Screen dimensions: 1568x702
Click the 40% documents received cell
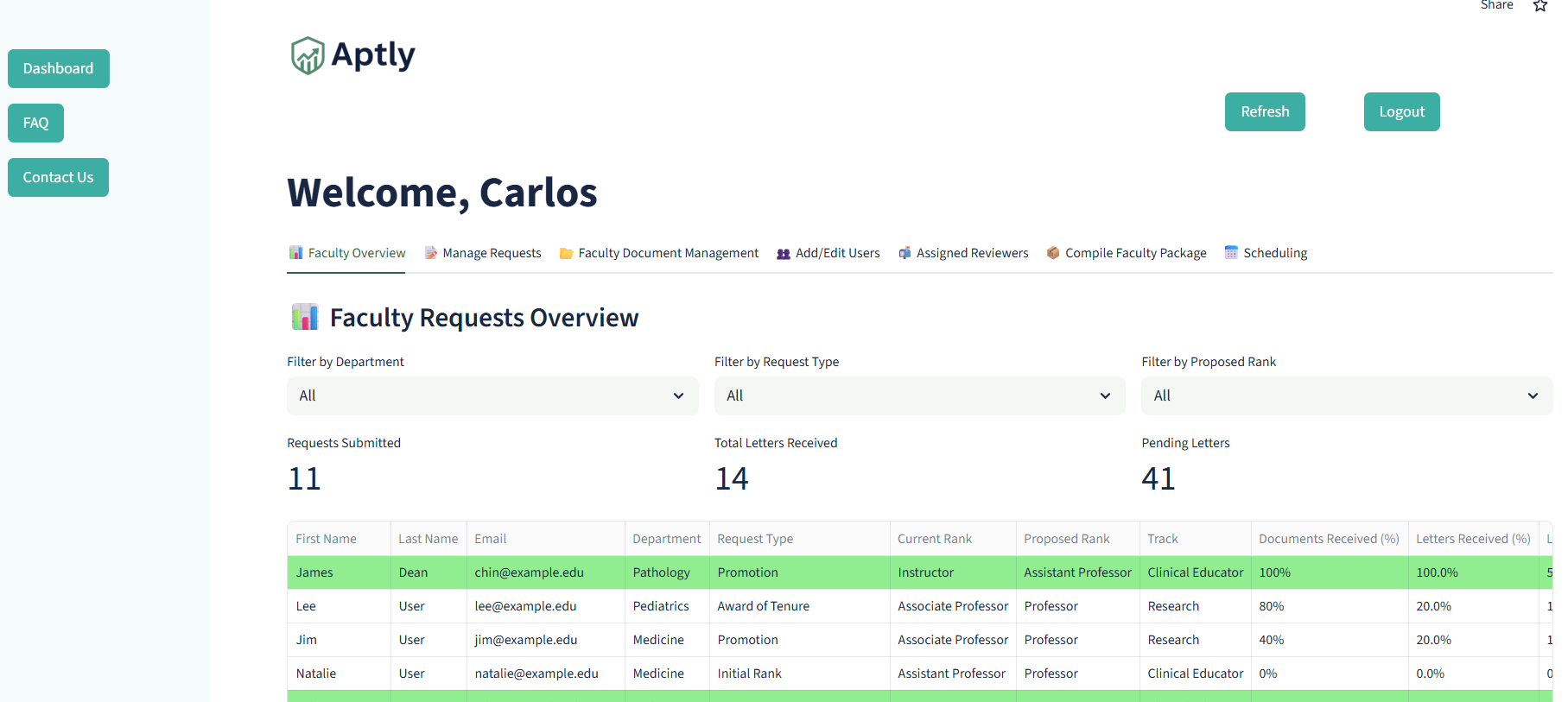1330,640
